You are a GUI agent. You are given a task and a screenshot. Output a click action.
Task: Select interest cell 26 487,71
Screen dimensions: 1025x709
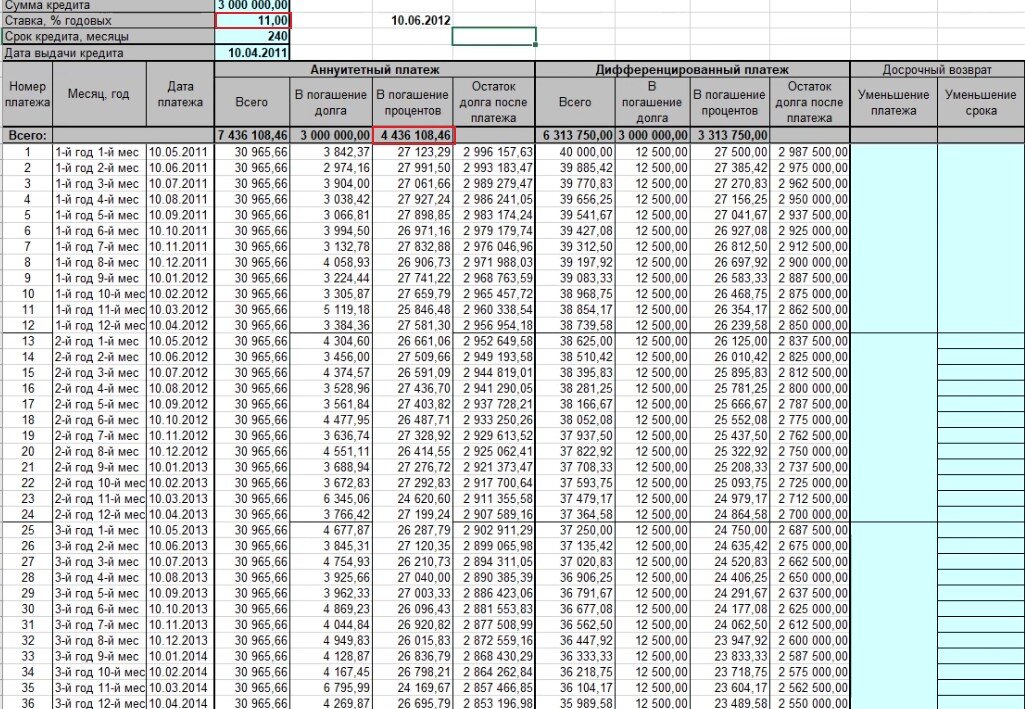(x=413, y=420)
